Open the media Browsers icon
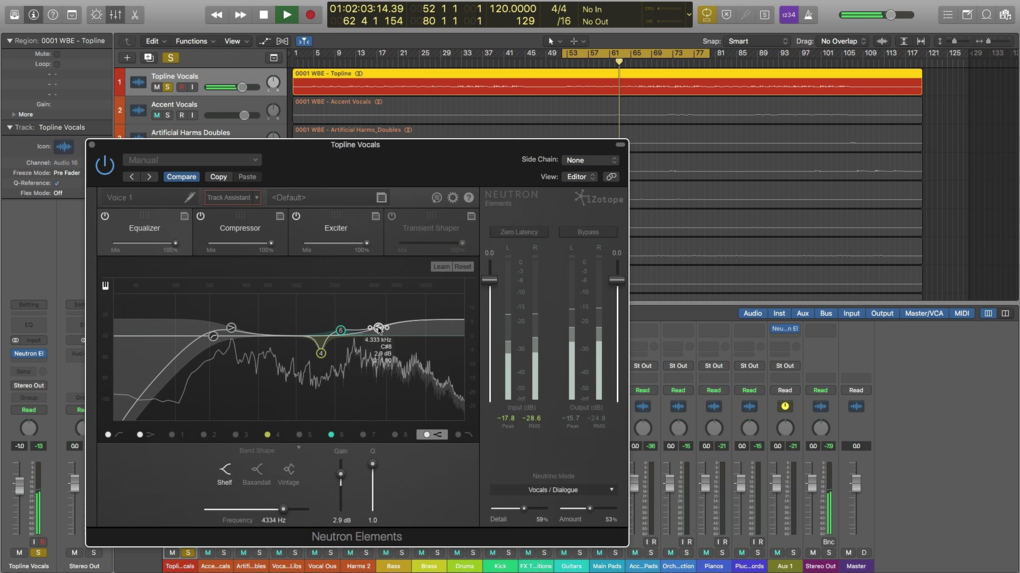 click(1006, 14)
